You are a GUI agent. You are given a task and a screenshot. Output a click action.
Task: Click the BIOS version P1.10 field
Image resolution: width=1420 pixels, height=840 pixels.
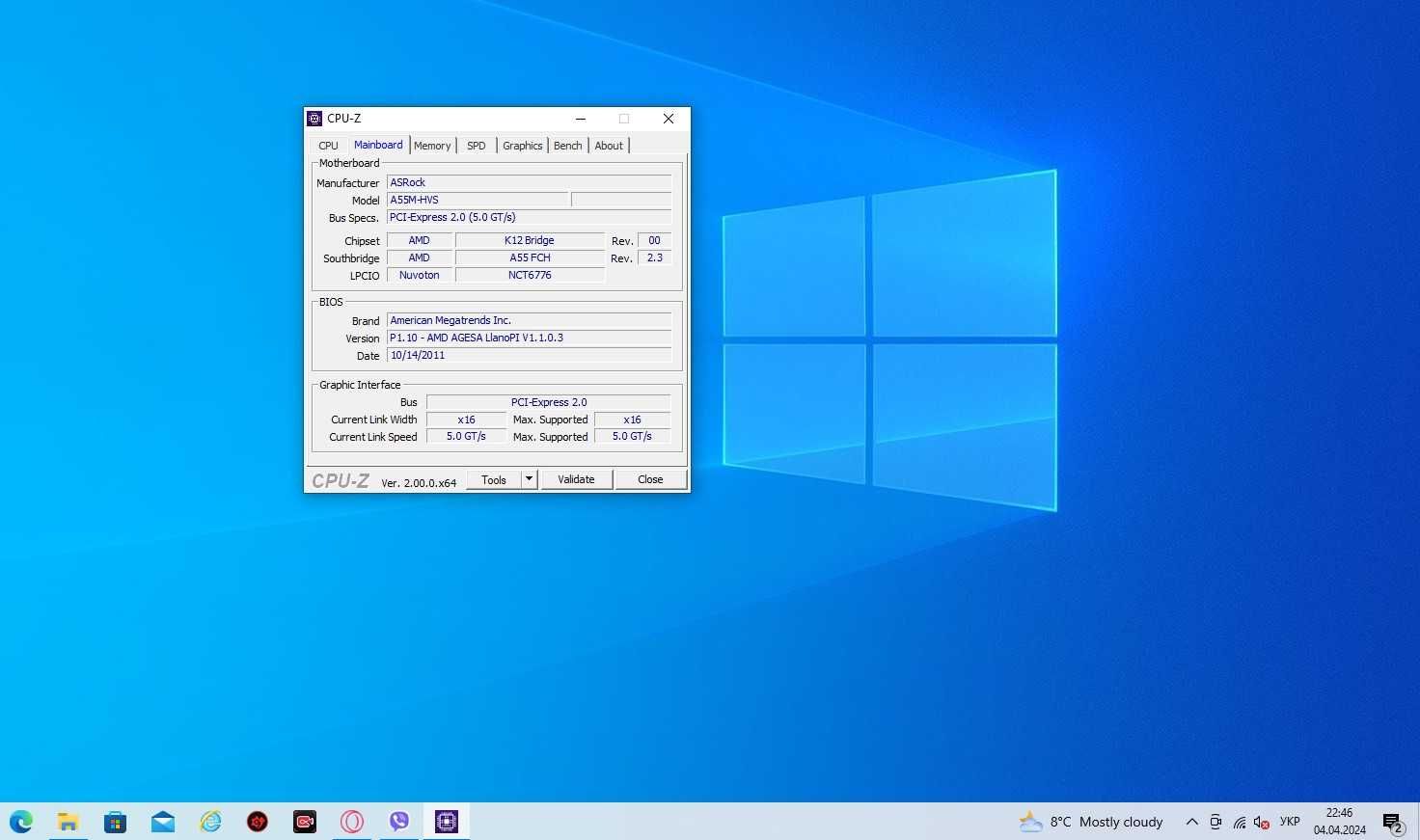pos(529,338)
